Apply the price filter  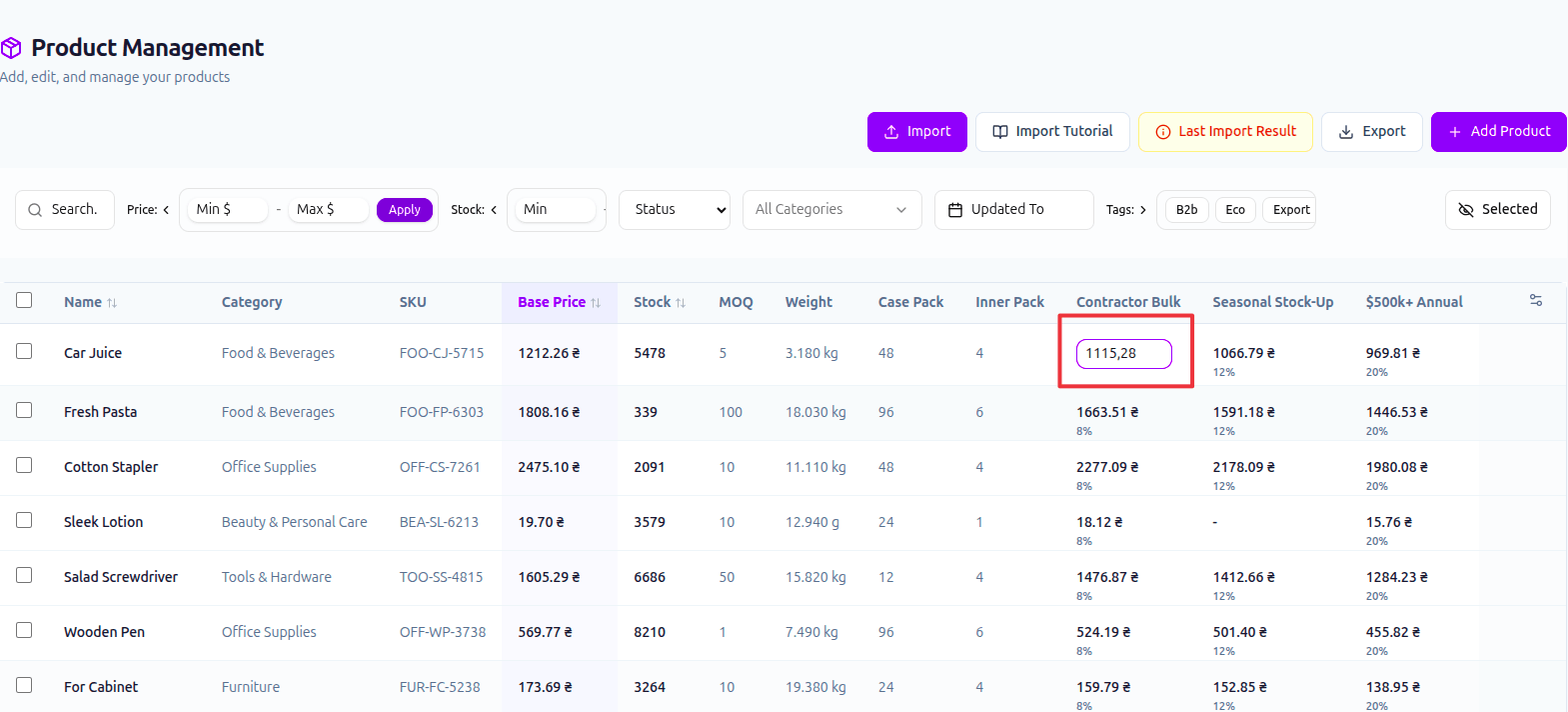point(405,210)
